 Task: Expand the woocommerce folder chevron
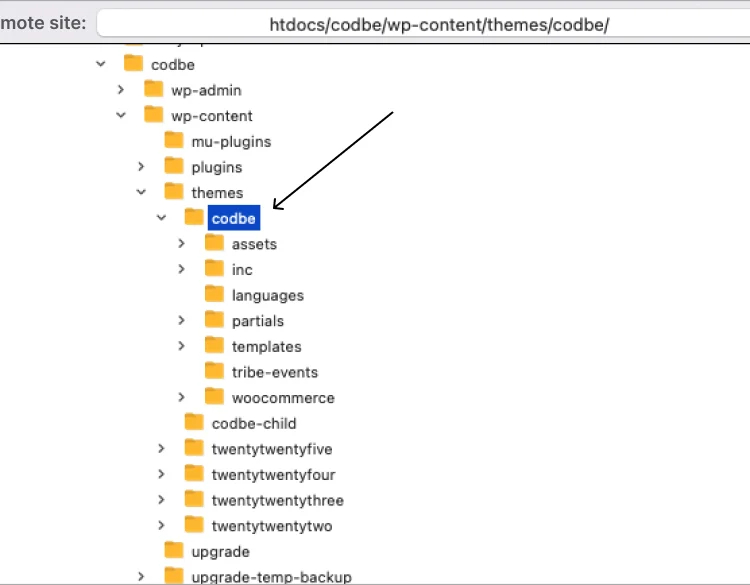pos(181,397)
